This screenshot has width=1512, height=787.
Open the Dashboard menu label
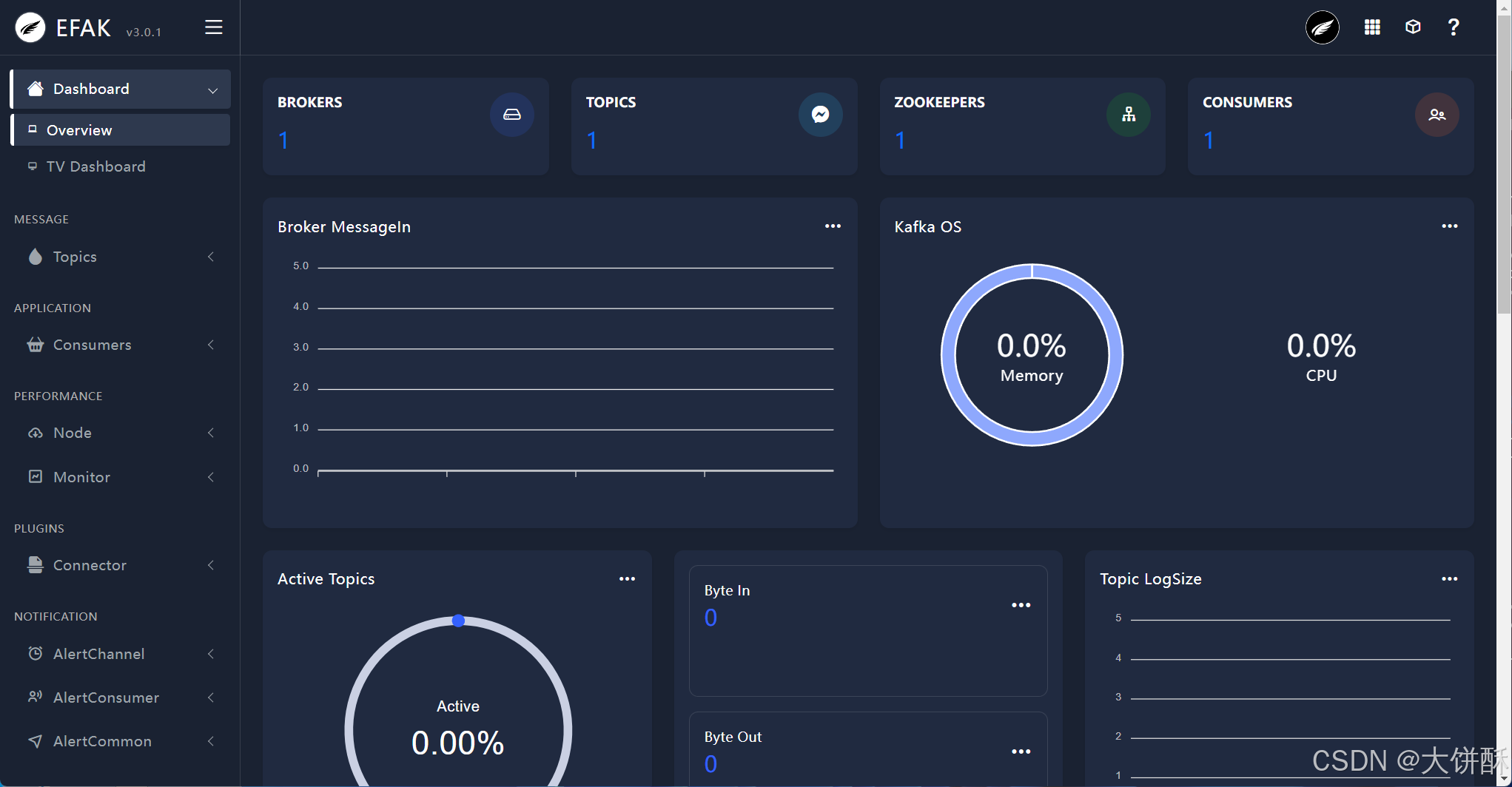[x=91, y=89]
